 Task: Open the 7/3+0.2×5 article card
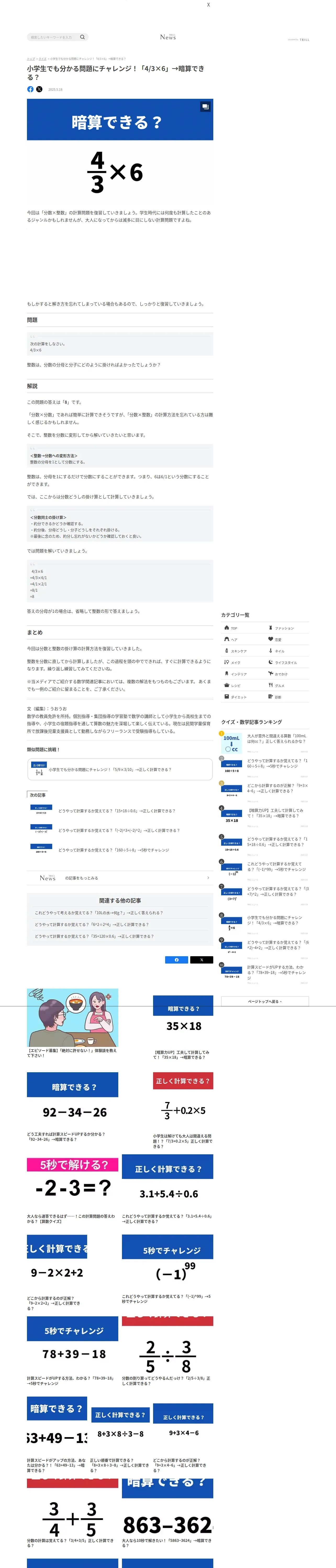(183, 1110)
